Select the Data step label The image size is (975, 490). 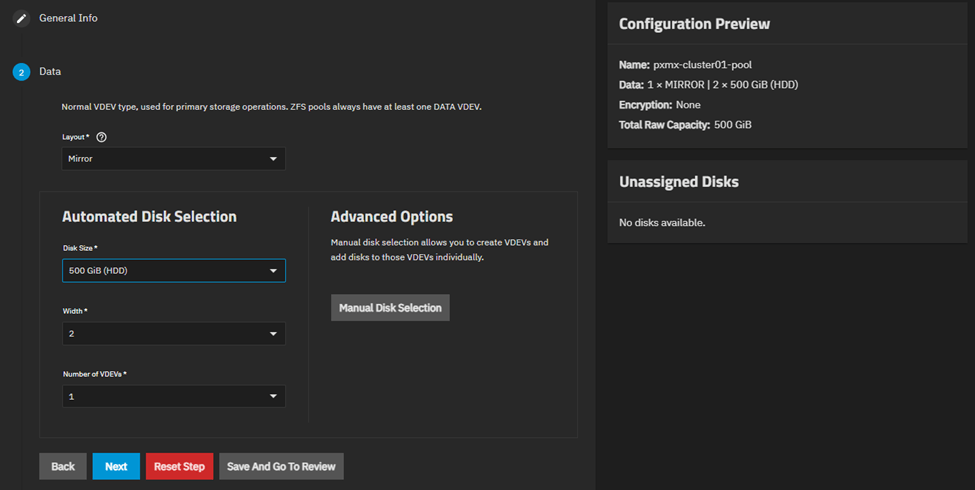click(x=50, y=72)
